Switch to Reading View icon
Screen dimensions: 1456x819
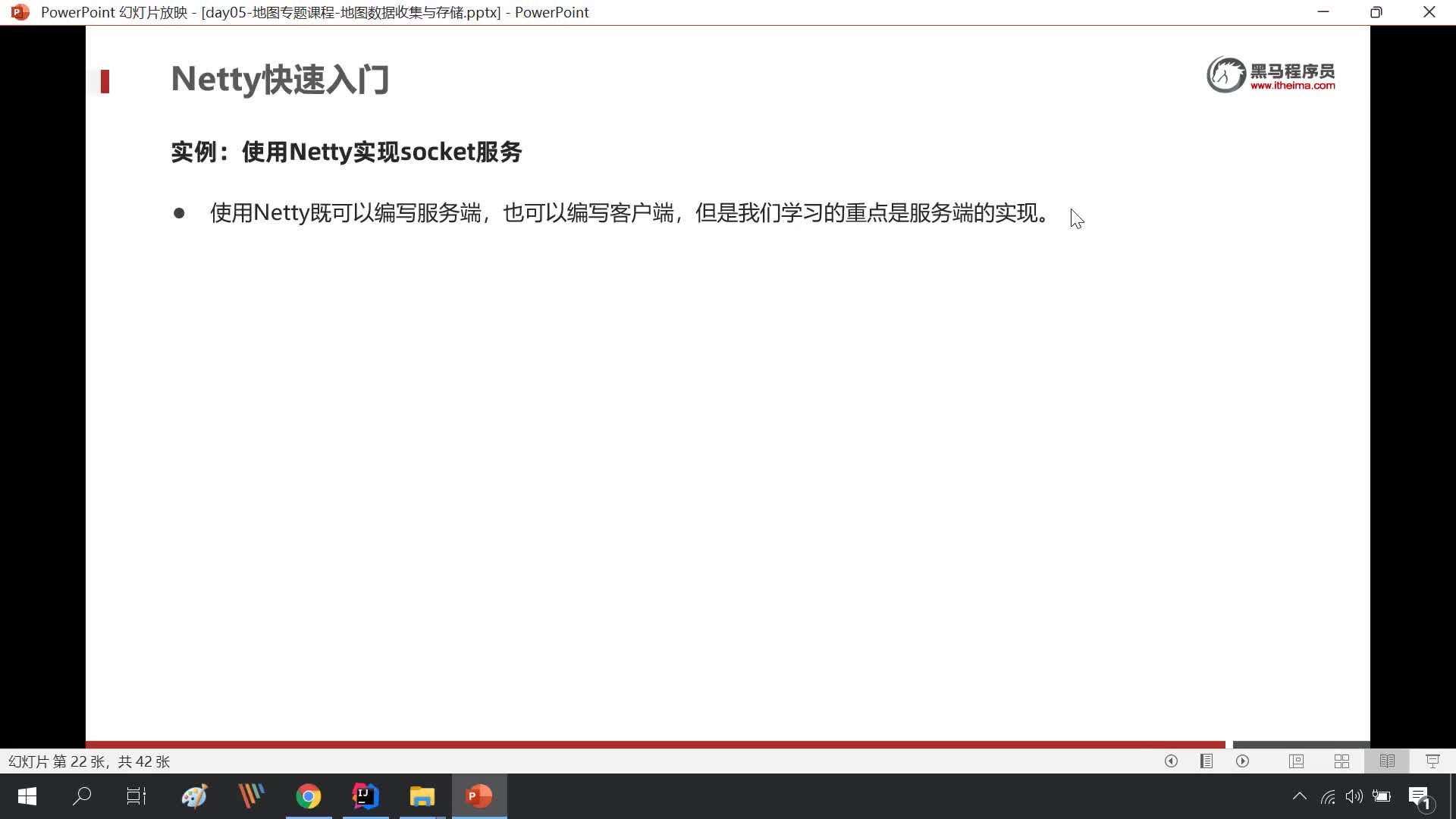click(x=1387, y=761)
